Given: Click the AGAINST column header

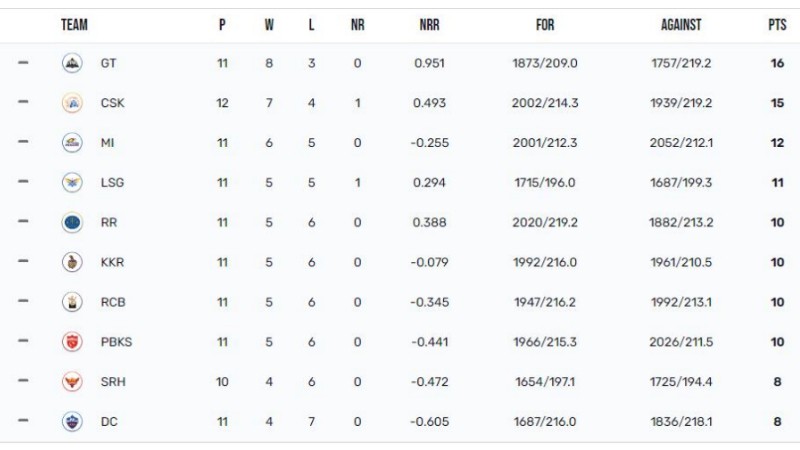Looking at the screenshot, I should pos(681,24).
